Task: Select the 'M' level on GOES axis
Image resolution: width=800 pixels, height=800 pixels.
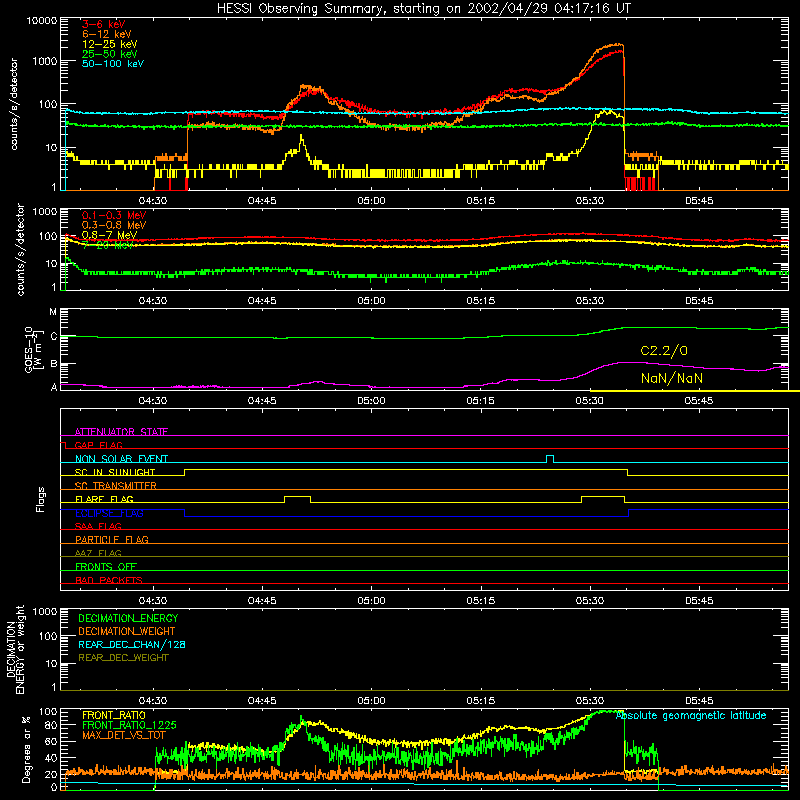Action: (x=53, y=312)
